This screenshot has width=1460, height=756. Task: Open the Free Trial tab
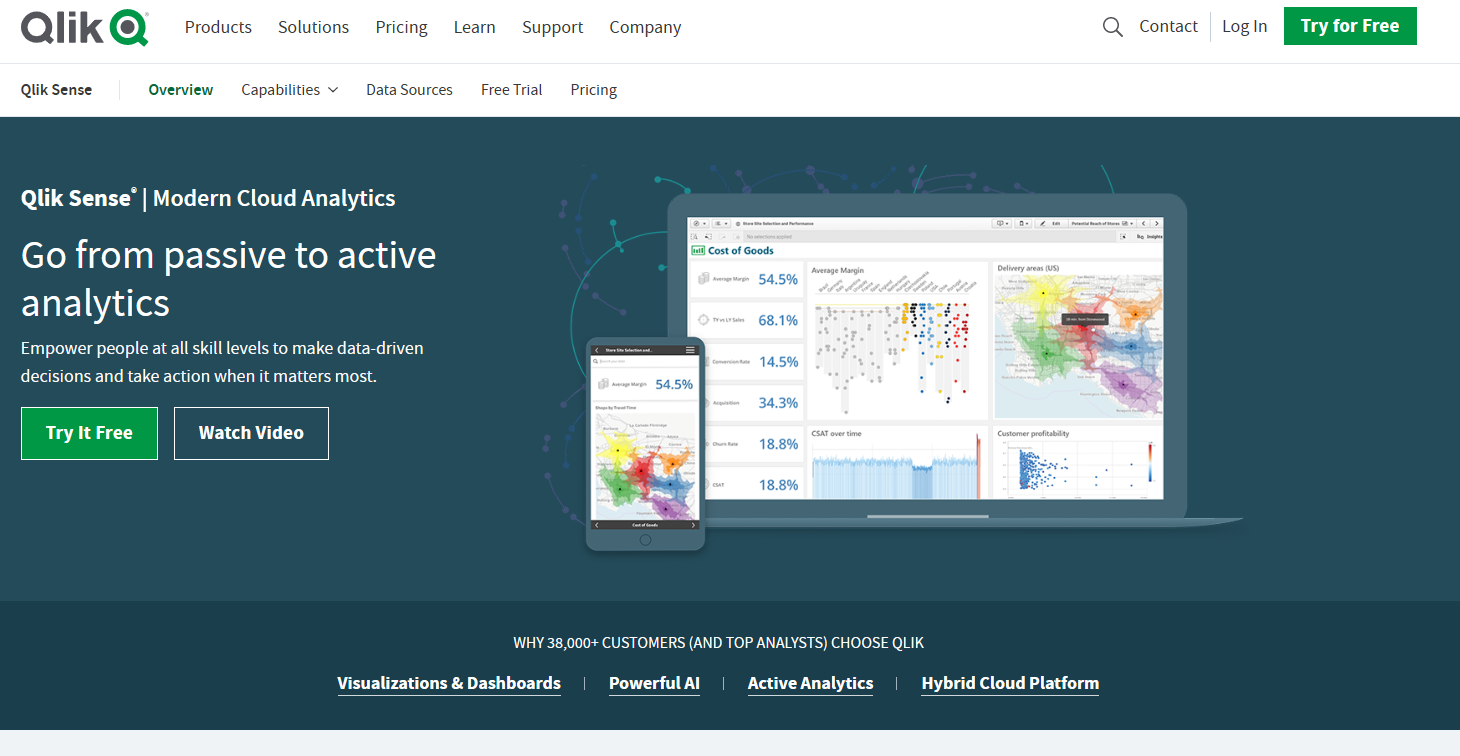point(511,90)
